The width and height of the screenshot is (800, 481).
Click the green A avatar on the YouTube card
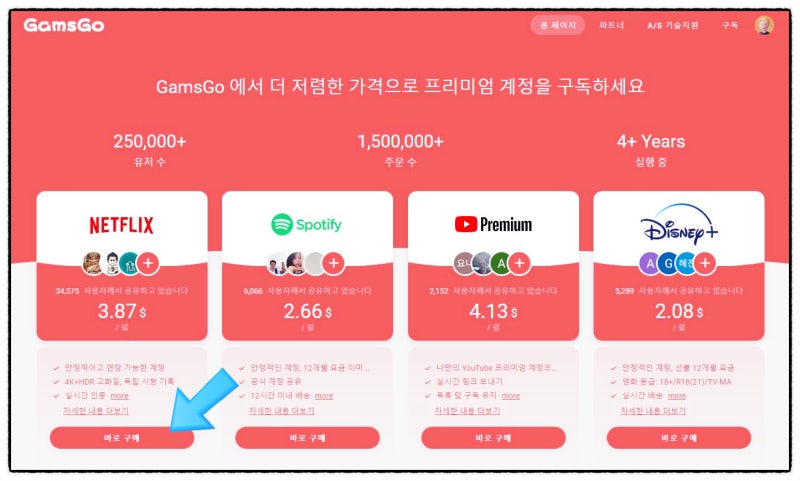(x=501, y=263)
